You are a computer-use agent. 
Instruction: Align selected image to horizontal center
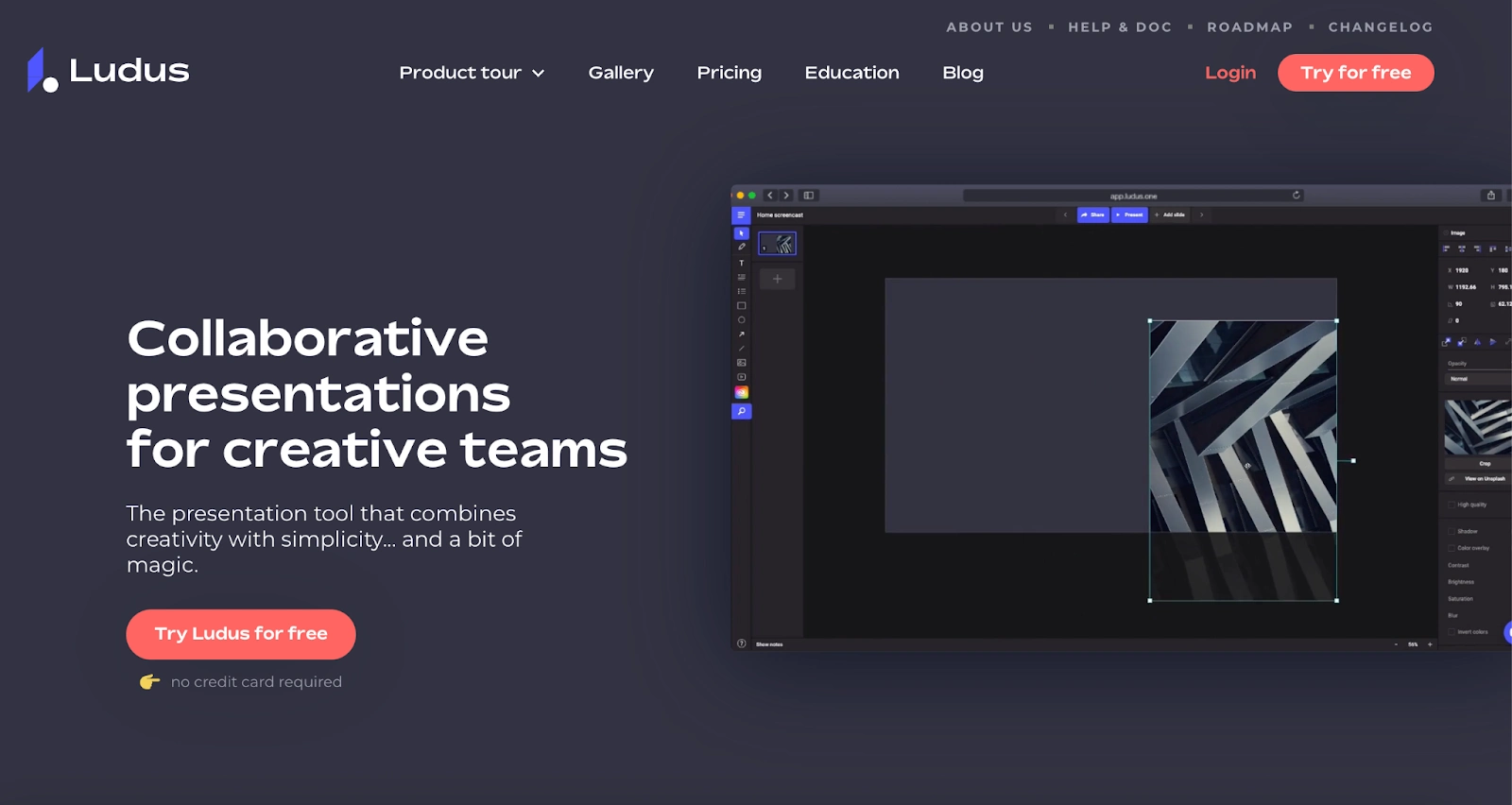click(x=1462, y=248)
